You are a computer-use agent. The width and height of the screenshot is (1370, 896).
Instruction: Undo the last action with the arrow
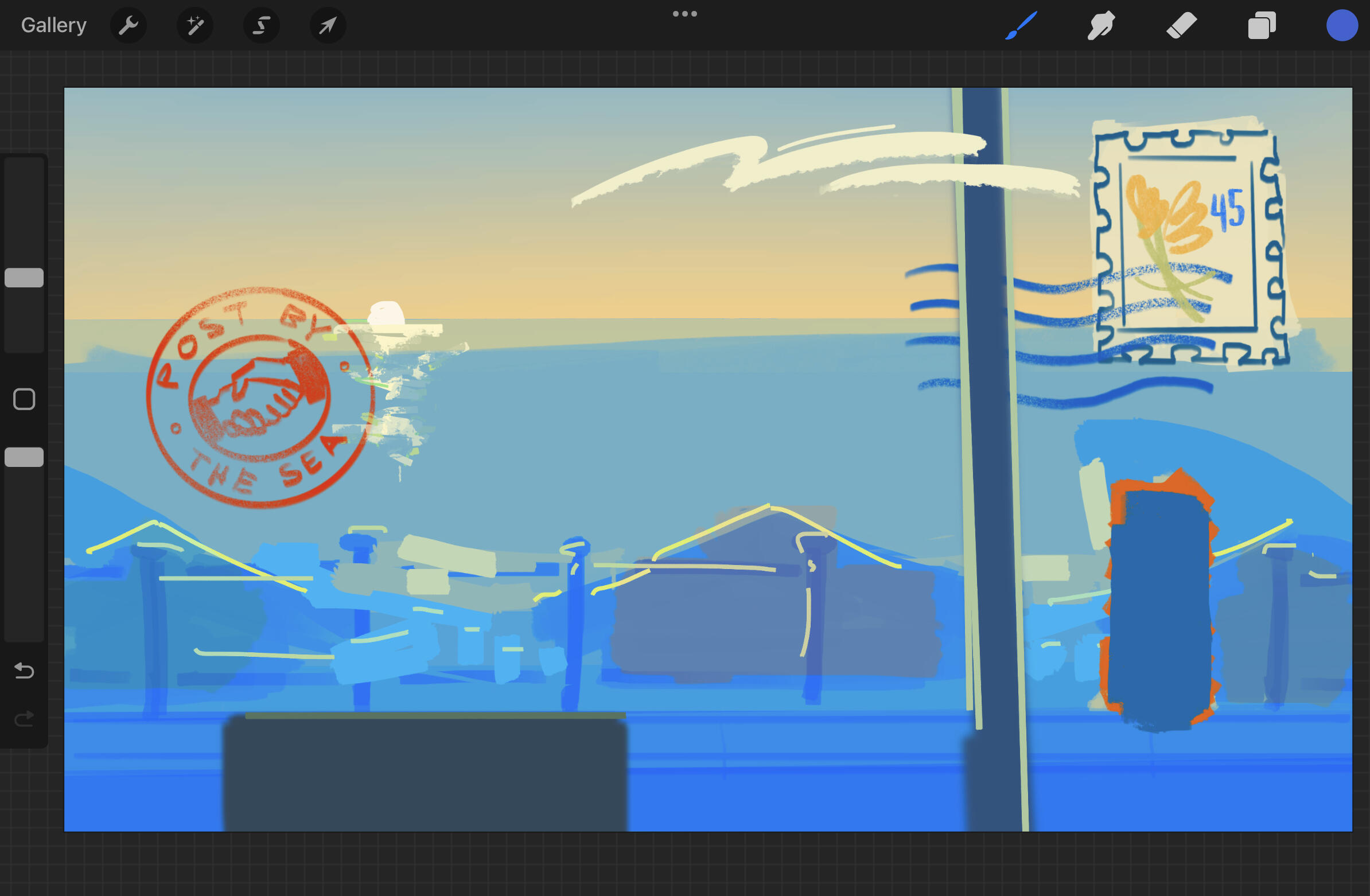(x=24, y=671)
